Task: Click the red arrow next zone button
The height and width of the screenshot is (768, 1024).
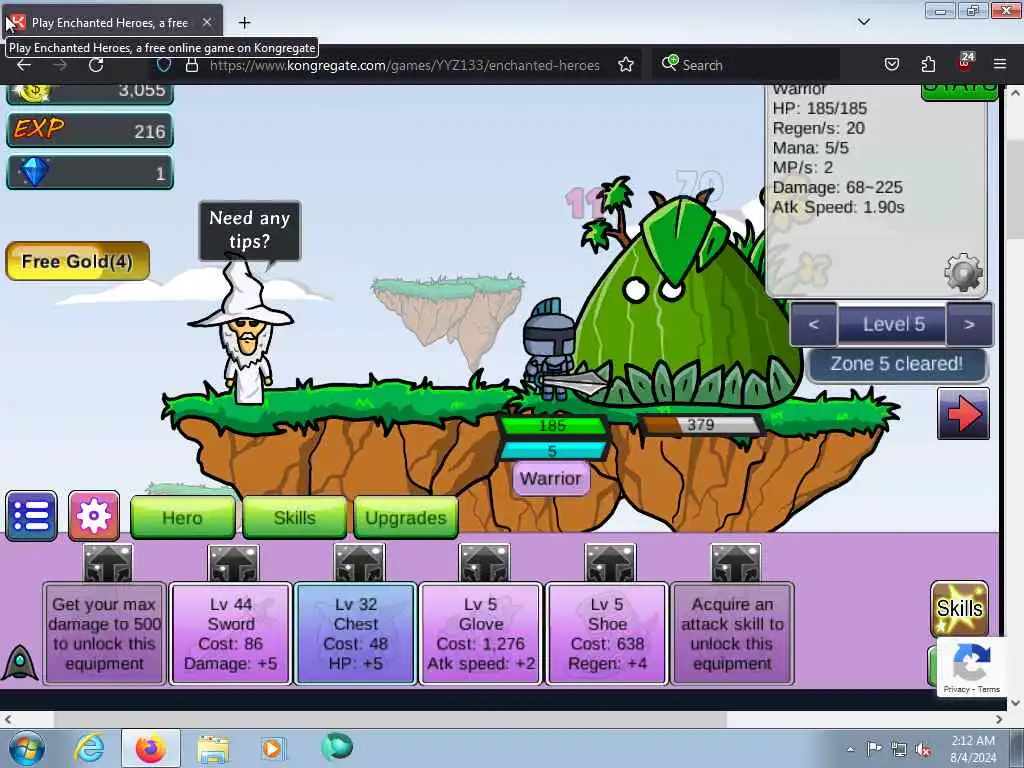Action: [963, 414]
